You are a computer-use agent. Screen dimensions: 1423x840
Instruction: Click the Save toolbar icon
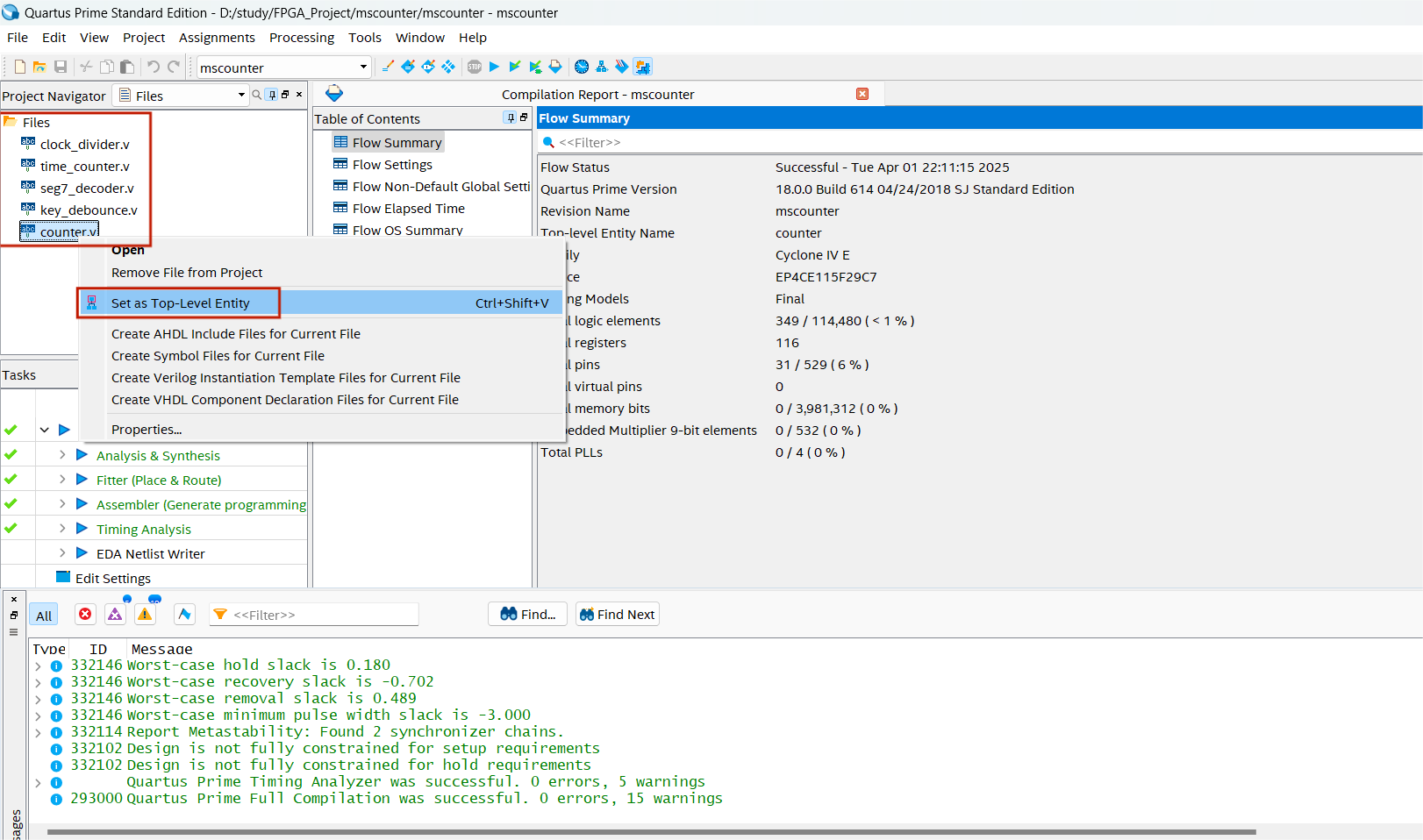pos(61,67)
